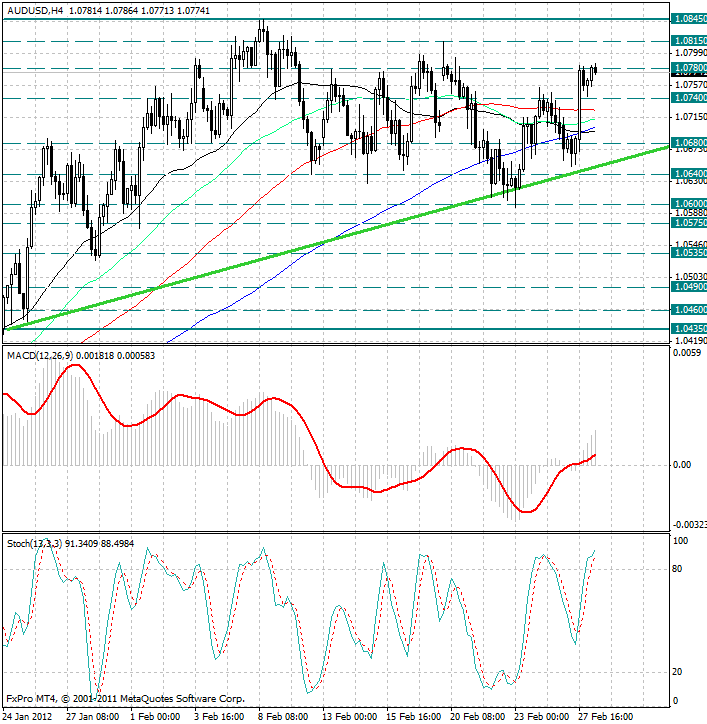Click the 1.0490 price level label

[x=689, y=287]
